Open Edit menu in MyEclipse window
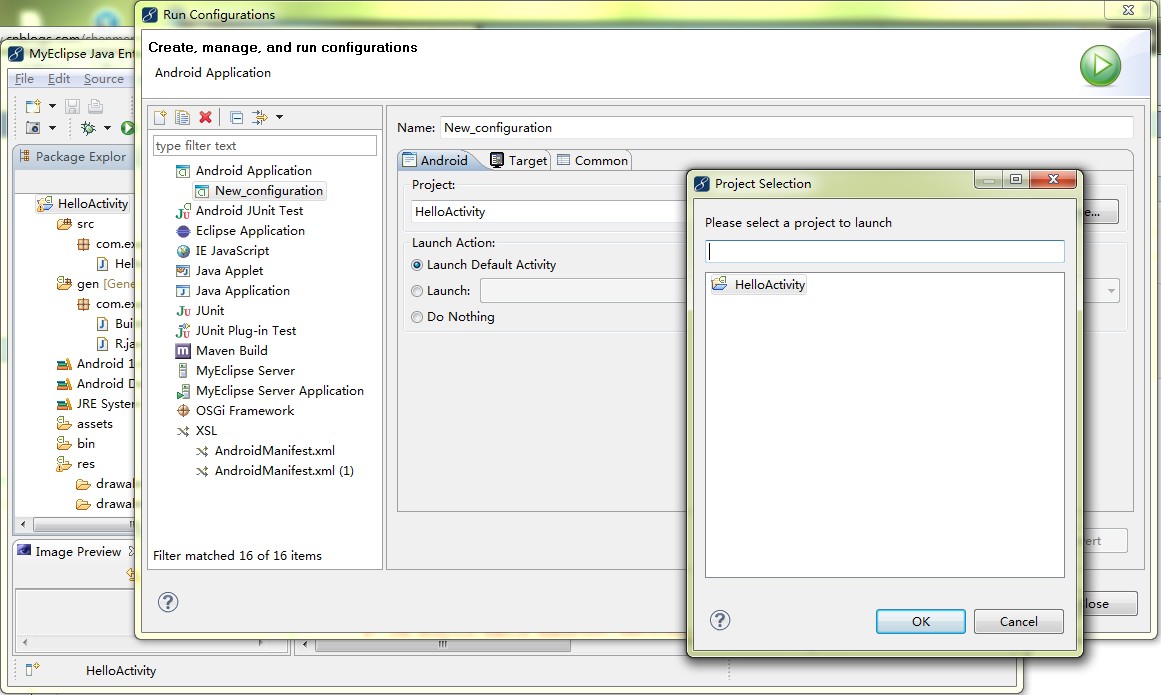This screenshot has width=1161, height=695. [x=58, y=78]
